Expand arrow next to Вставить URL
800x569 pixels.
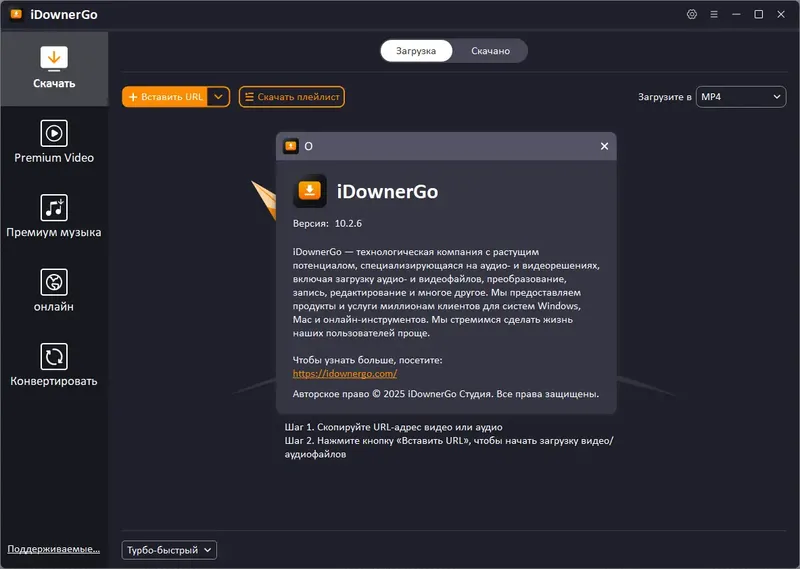coord(218,97)
